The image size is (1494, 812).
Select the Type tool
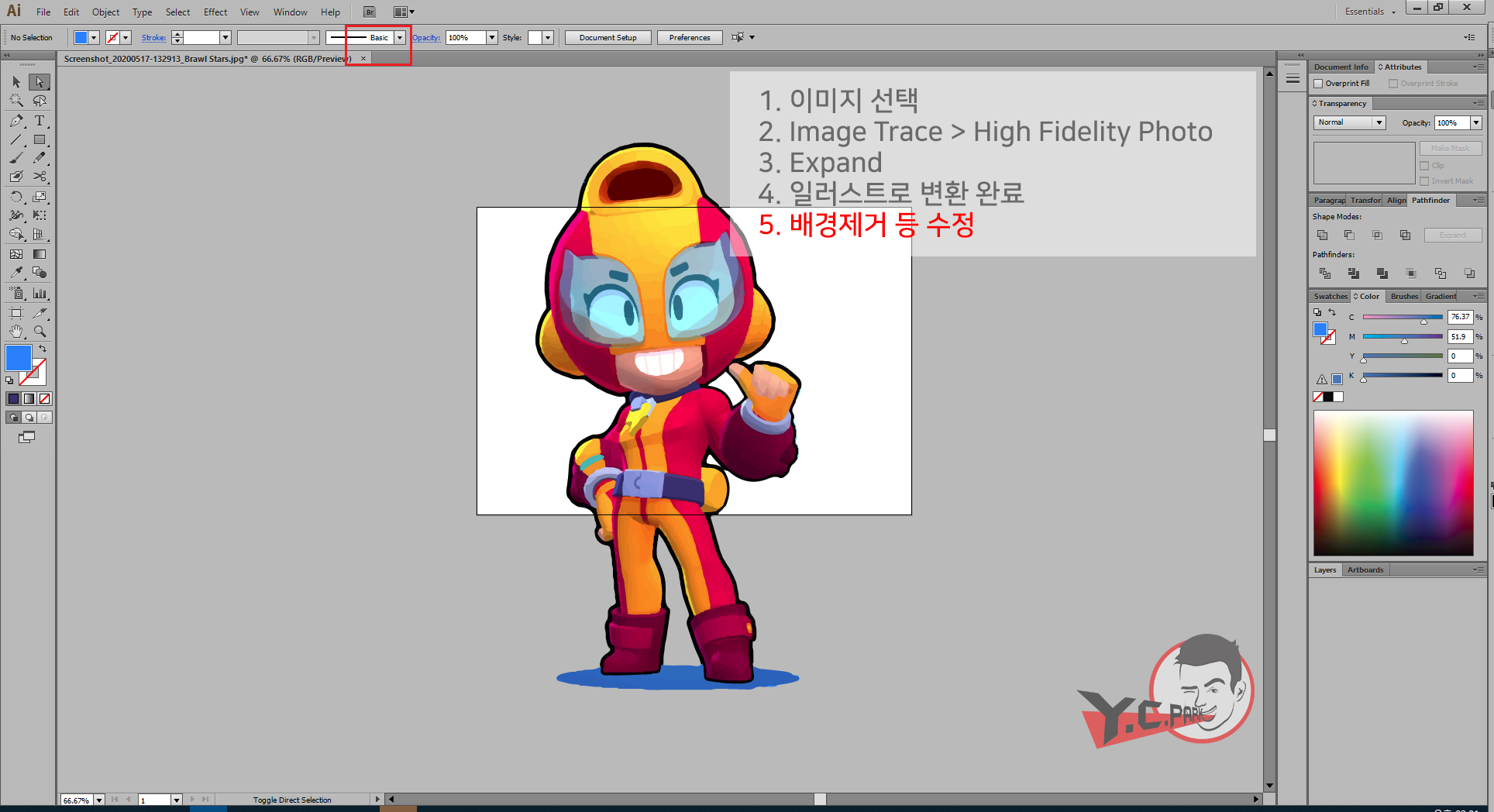click(x=40, y=121)
